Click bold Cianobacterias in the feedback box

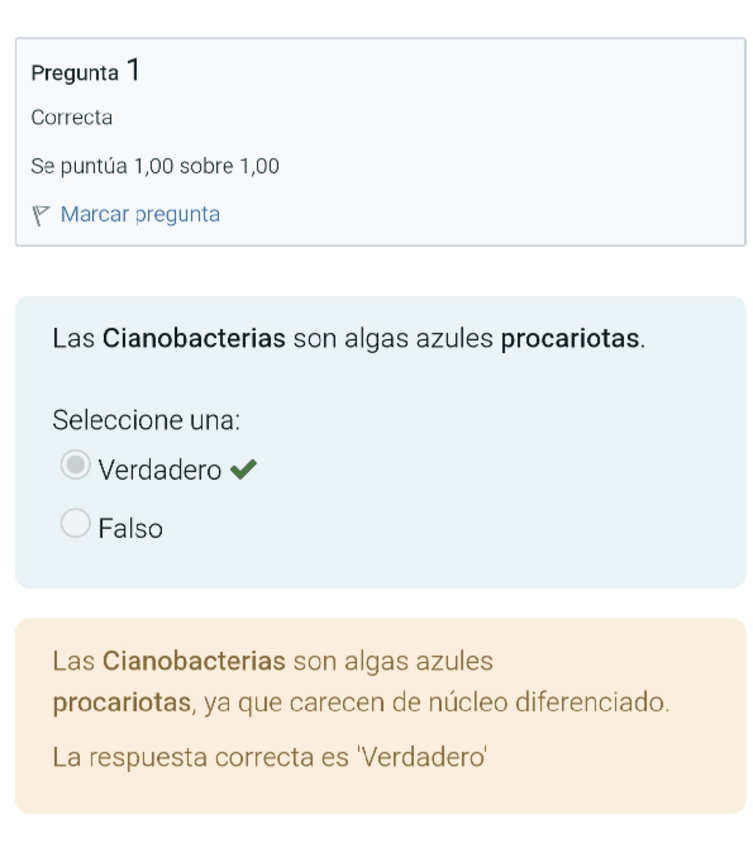pos(194,661)
